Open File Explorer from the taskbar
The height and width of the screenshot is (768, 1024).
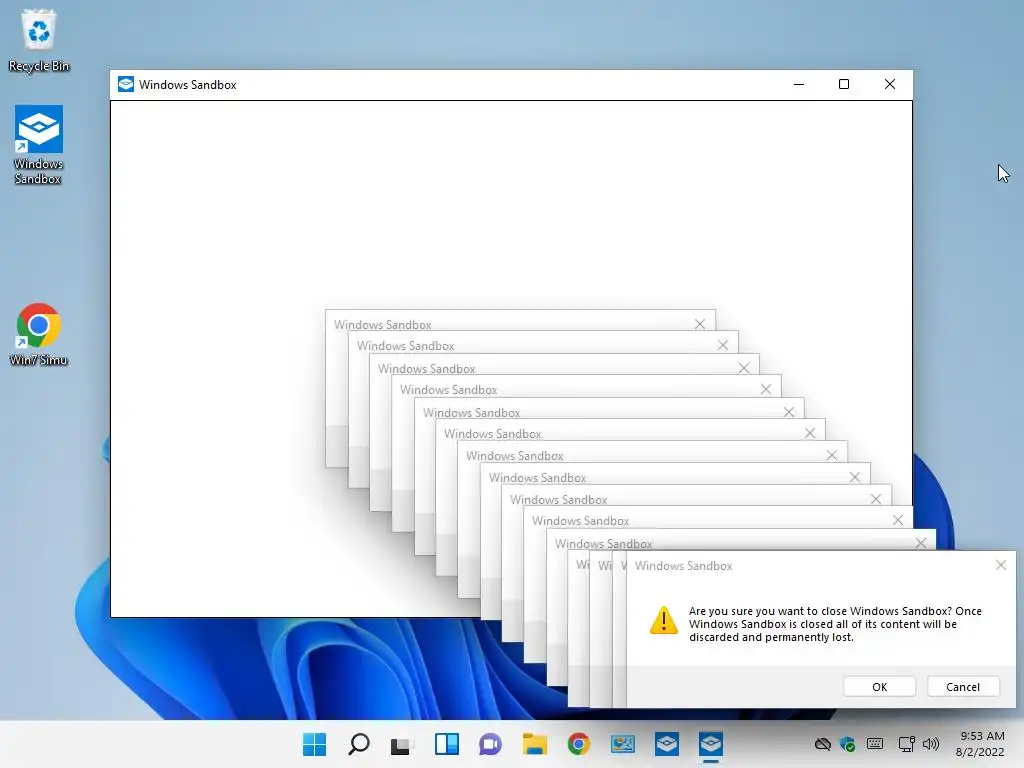(x=534, y=744)
